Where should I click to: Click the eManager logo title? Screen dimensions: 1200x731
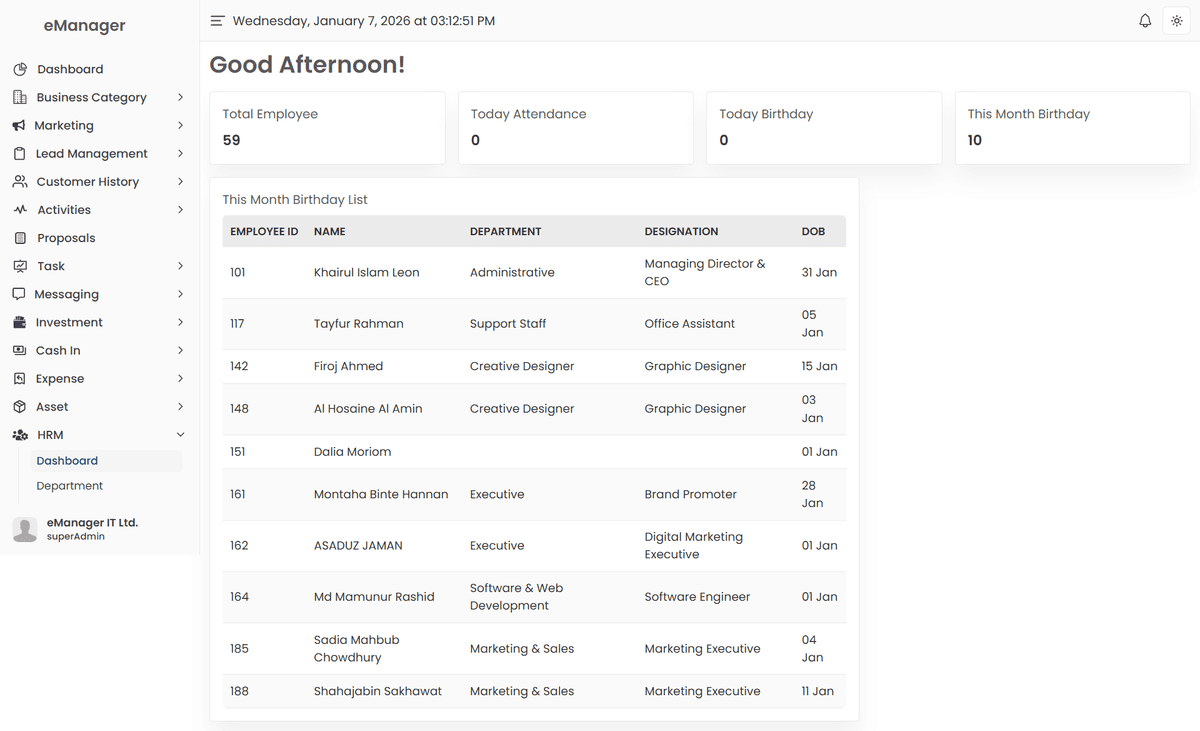click(85, 26)
